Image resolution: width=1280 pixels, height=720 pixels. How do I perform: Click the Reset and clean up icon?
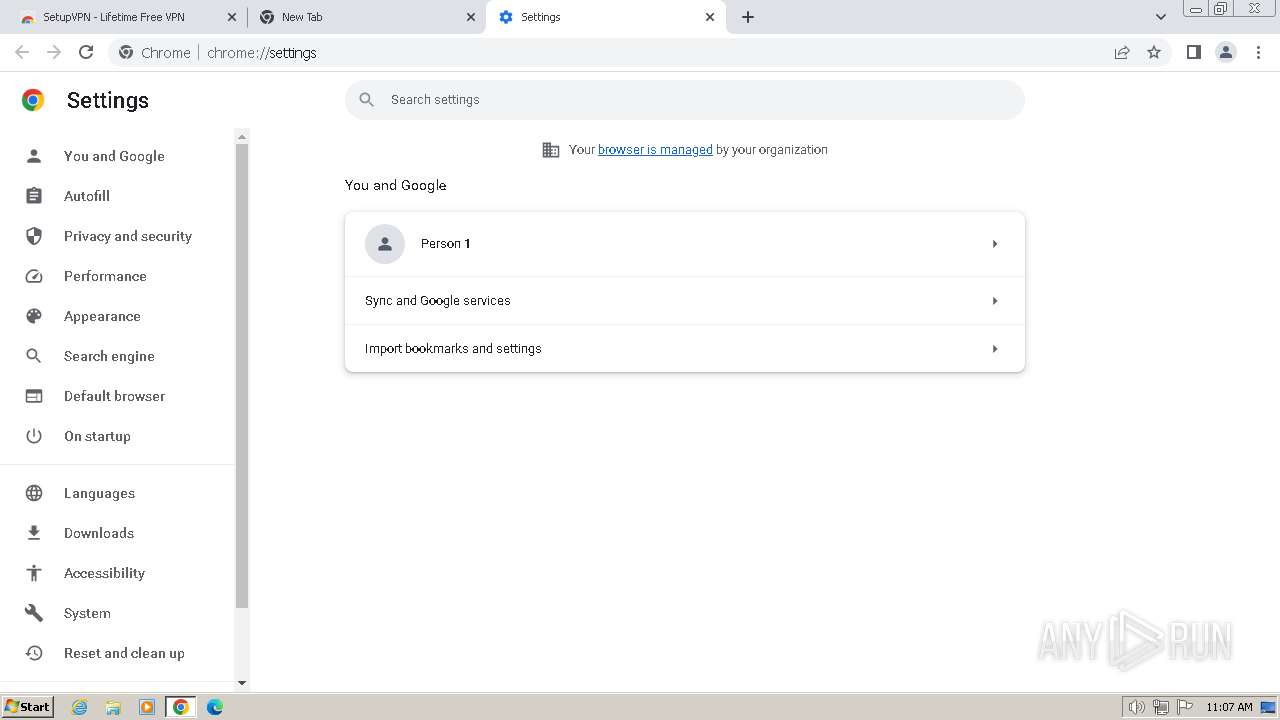click(x=34, y=653)
